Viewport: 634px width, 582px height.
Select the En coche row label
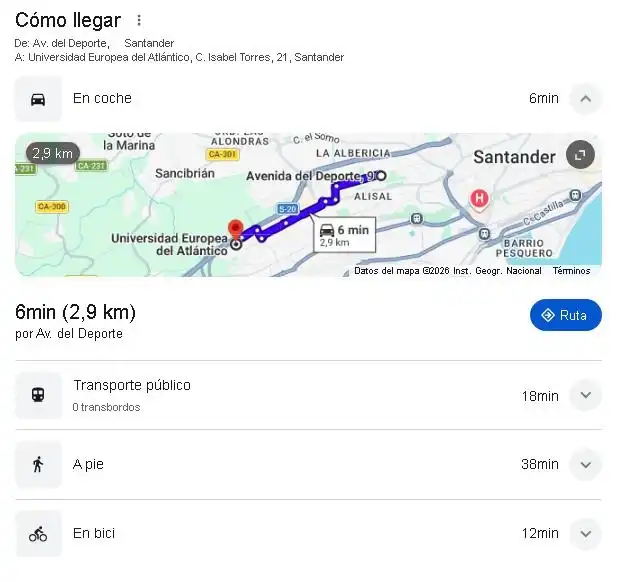click(x=102, y=98)
